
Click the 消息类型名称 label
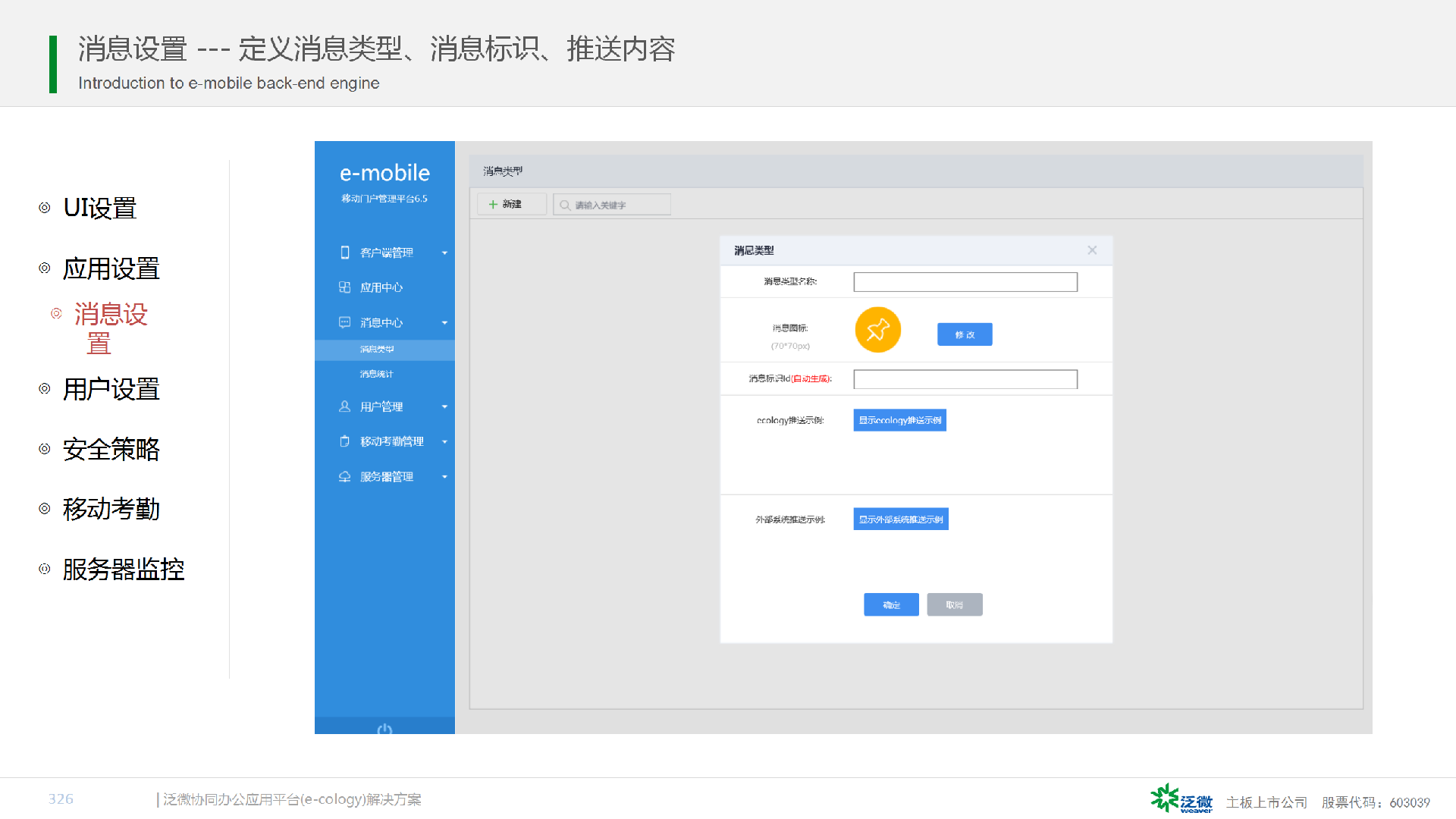click(x=790, y=281)
